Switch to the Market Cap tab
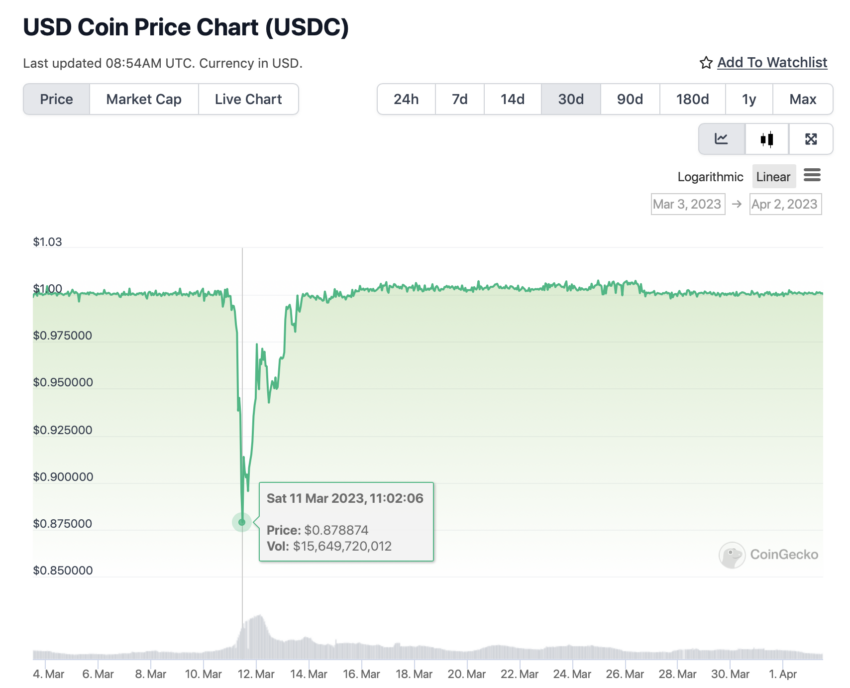This screenshot has width=850, height=688. pyautogui.click(x=144, y=99)
